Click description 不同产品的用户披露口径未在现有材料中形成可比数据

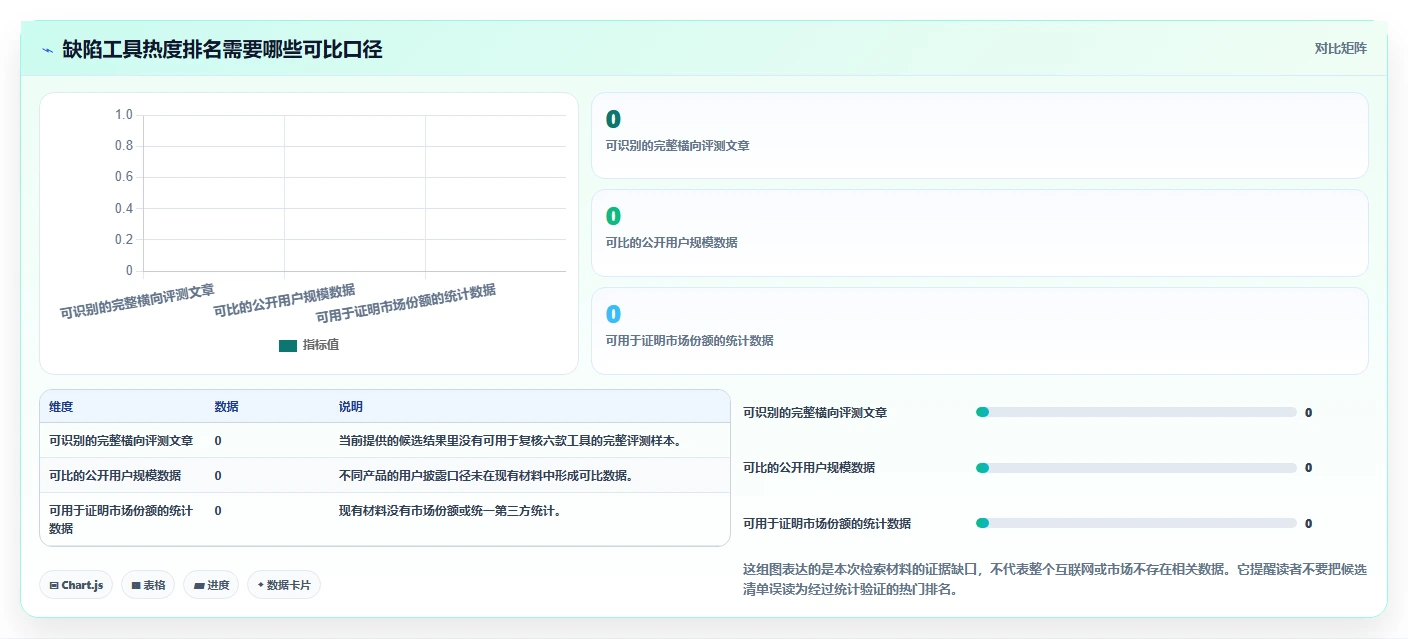pos(486,475)
